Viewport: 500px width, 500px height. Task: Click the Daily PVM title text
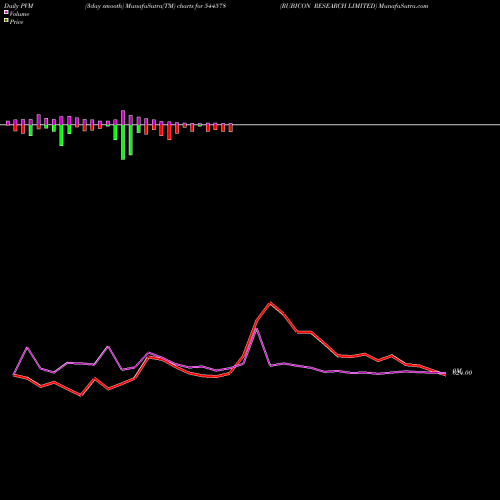click(19, 6)
